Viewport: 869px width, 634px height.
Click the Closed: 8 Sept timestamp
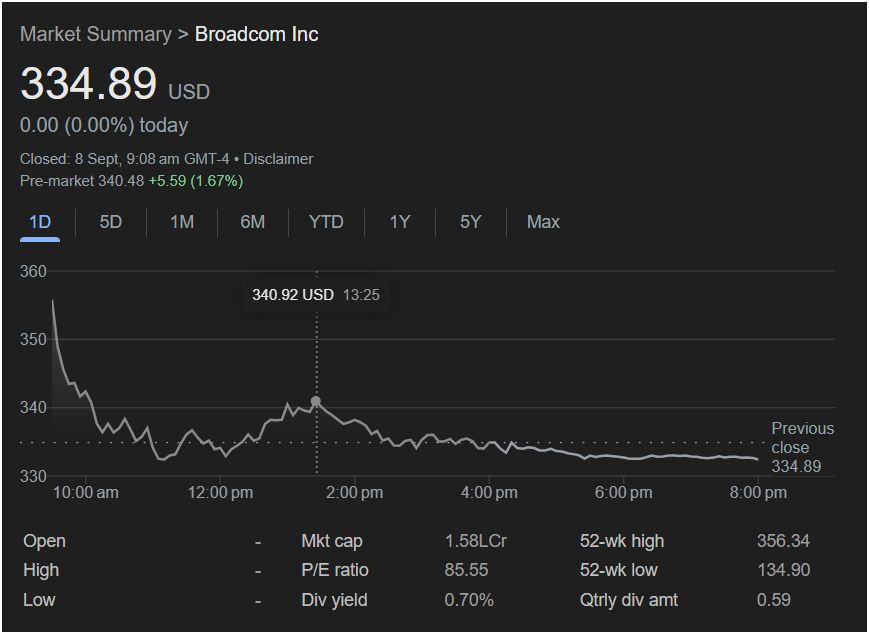pos(124,159)
